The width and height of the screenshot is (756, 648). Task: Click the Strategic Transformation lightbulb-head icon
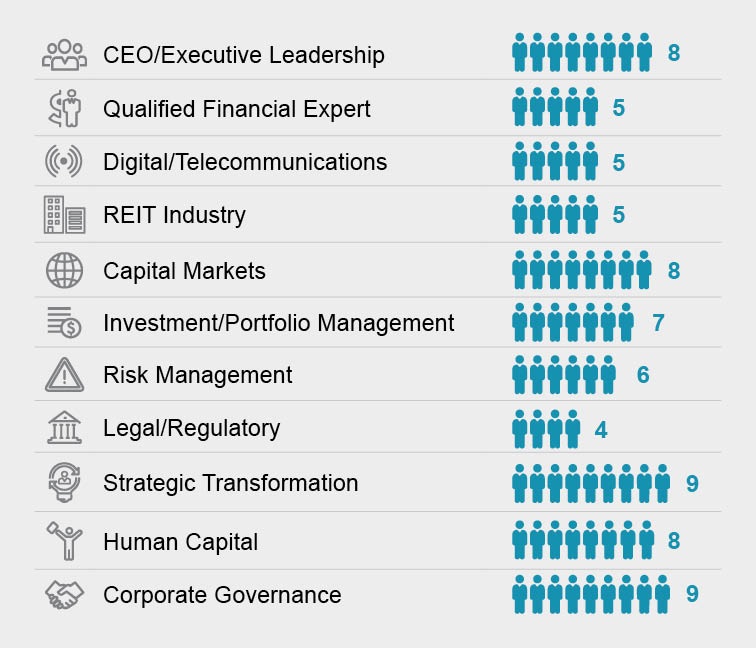click(64, 482)
